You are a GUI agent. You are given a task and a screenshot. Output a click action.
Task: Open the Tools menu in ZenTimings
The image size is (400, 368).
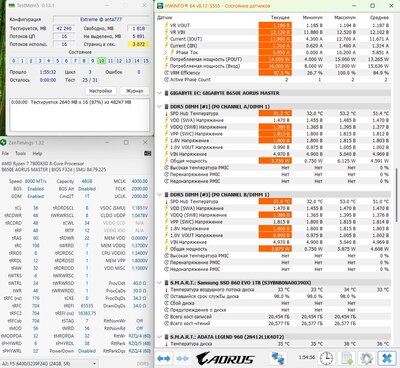pos(20,153)
